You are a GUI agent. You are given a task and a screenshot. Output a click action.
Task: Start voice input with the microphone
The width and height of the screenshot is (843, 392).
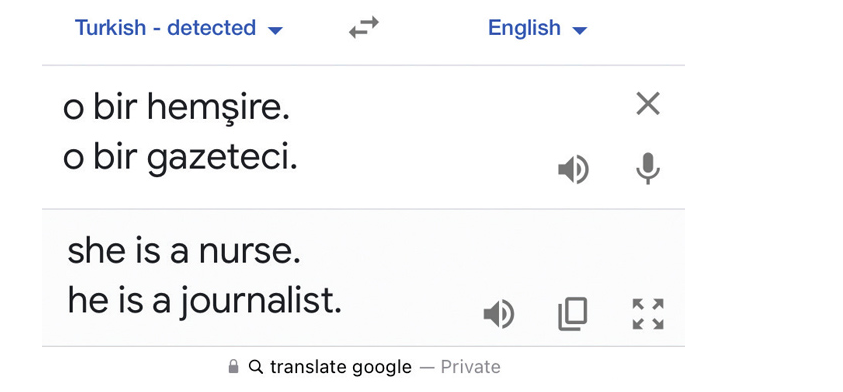(648, 168)
